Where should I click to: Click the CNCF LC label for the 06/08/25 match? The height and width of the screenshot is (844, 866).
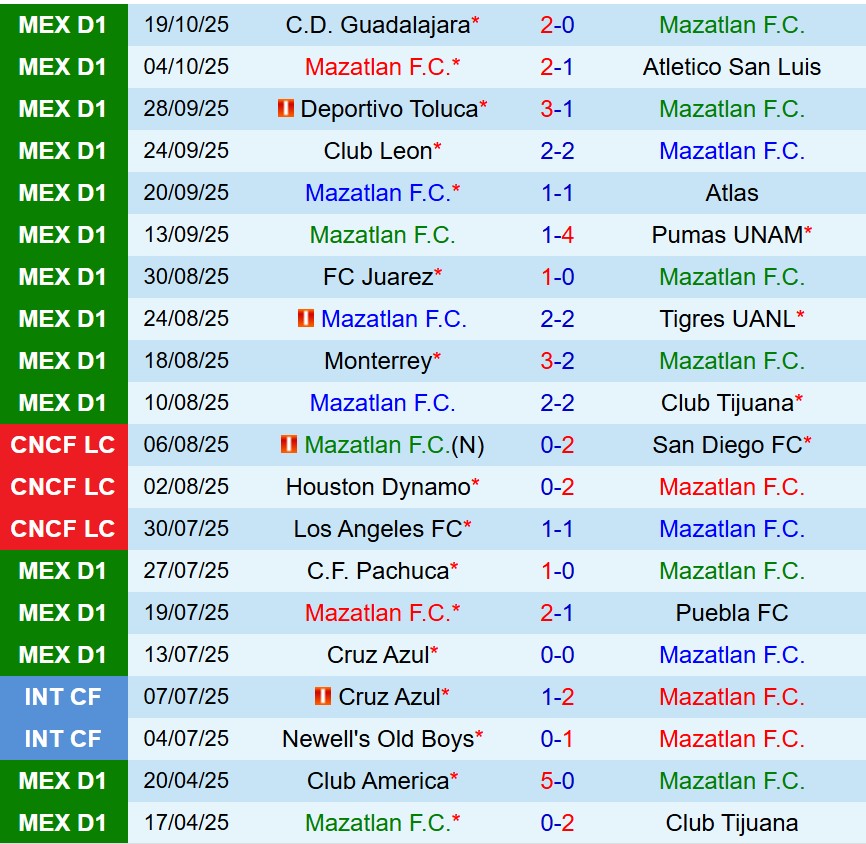point(63,445)
